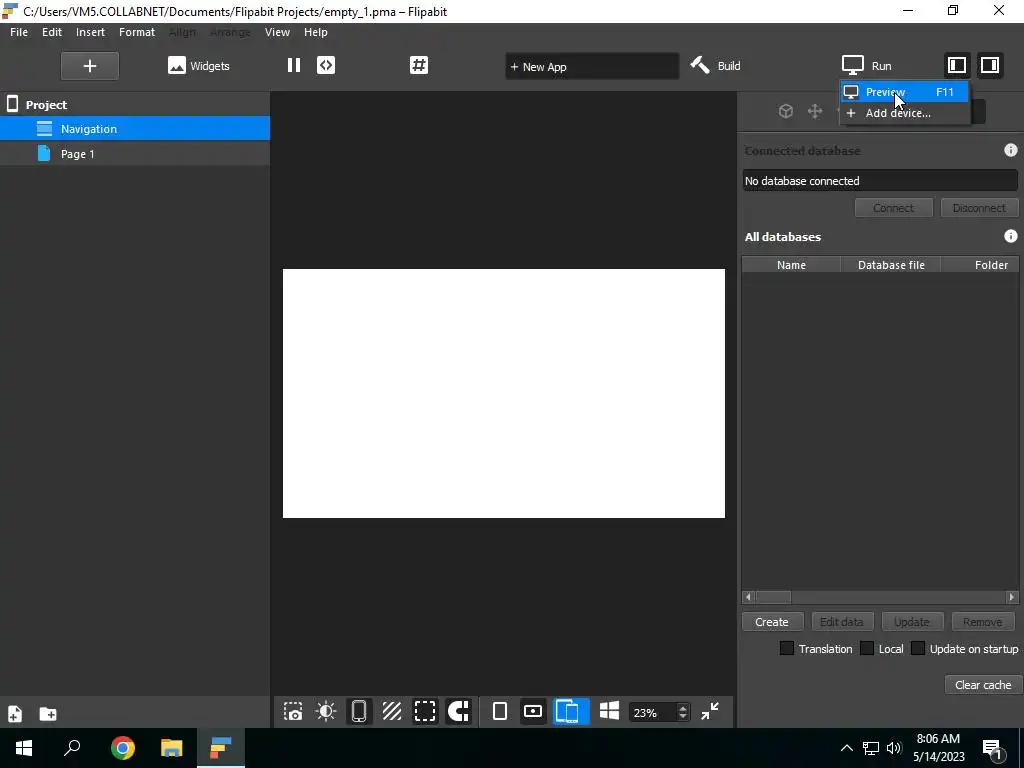Image resolution: width=1024 pixels, height=768 pixels.
Task: Click the Remove button
Action: (x=982, y=622)
